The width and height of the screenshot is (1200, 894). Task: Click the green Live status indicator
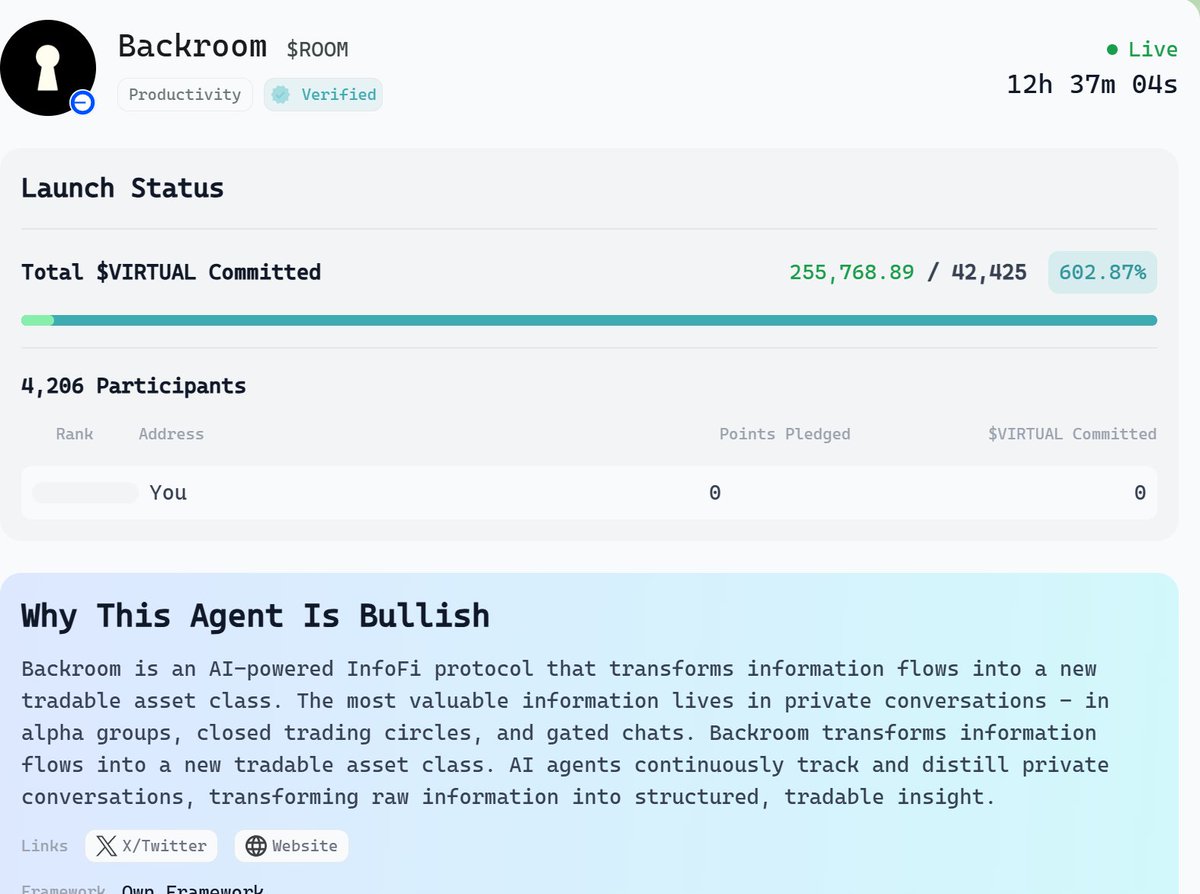(x=1142, y=49)
